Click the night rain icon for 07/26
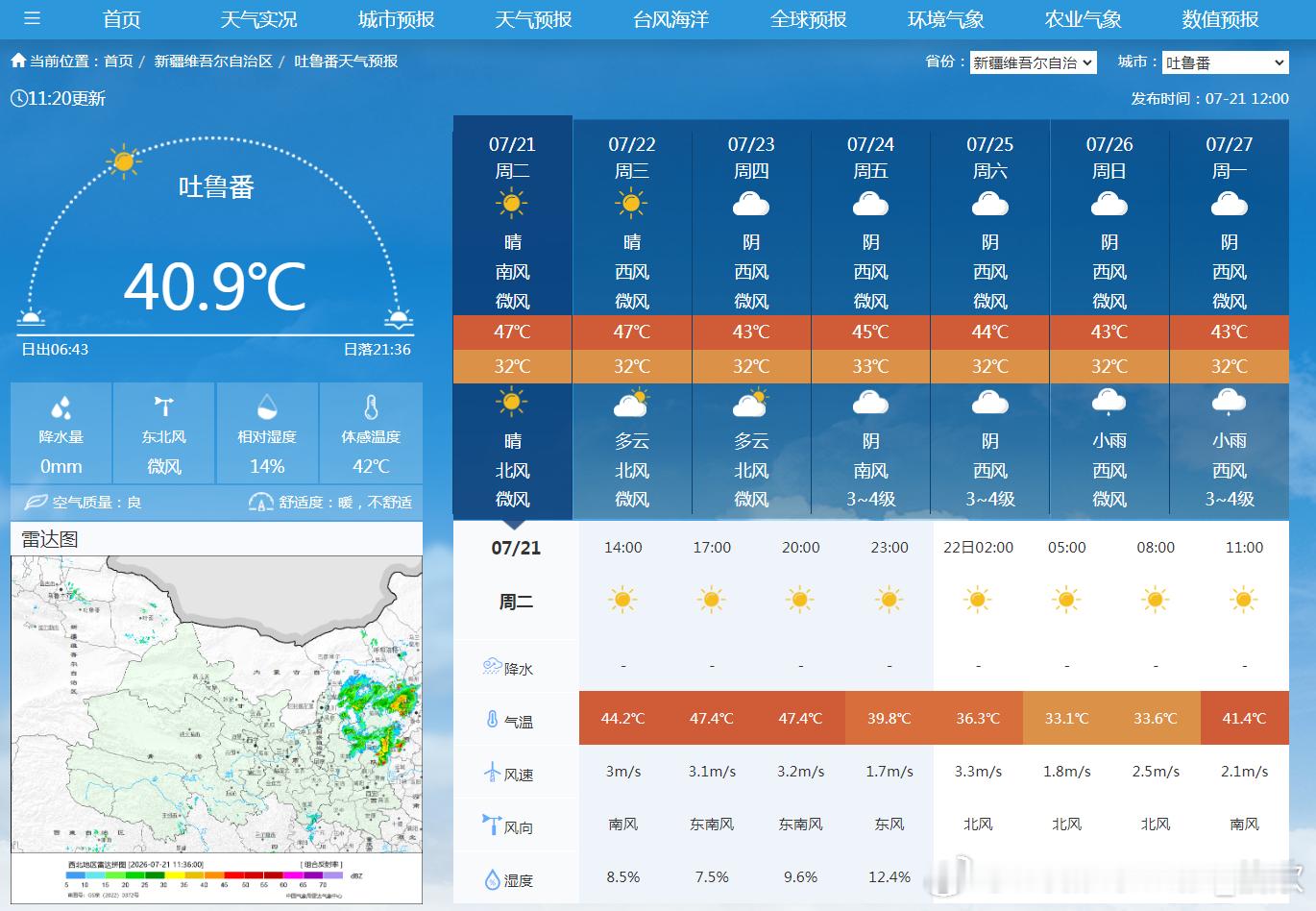Viewport: 1316px width, 911px height. (x=1109, y=402)
